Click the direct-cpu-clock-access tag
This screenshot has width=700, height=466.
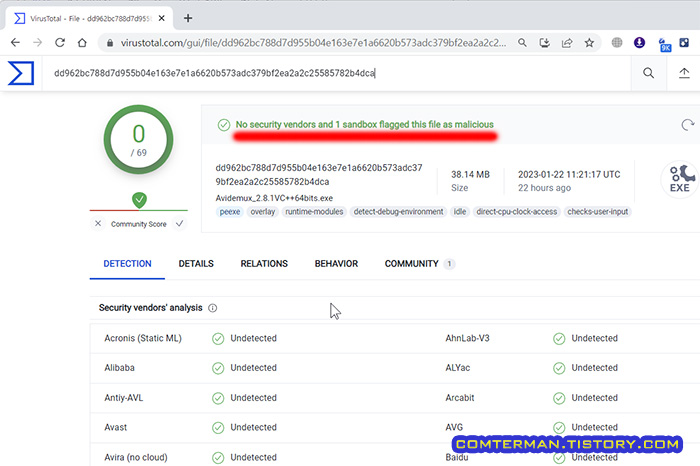click(517, 212)
